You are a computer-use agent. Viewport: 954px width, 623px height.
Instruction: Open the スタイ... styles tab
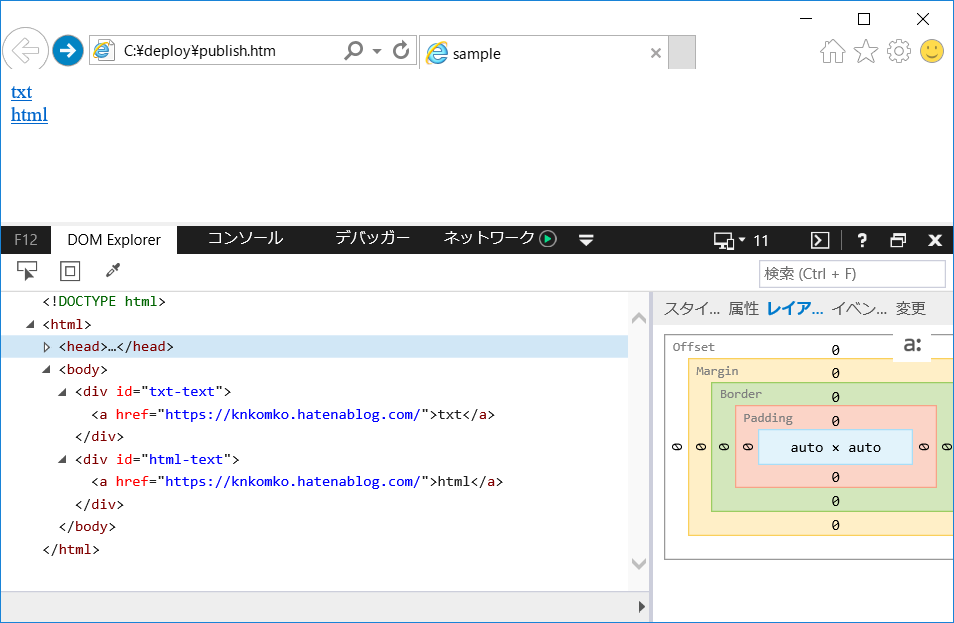(691, 308)
